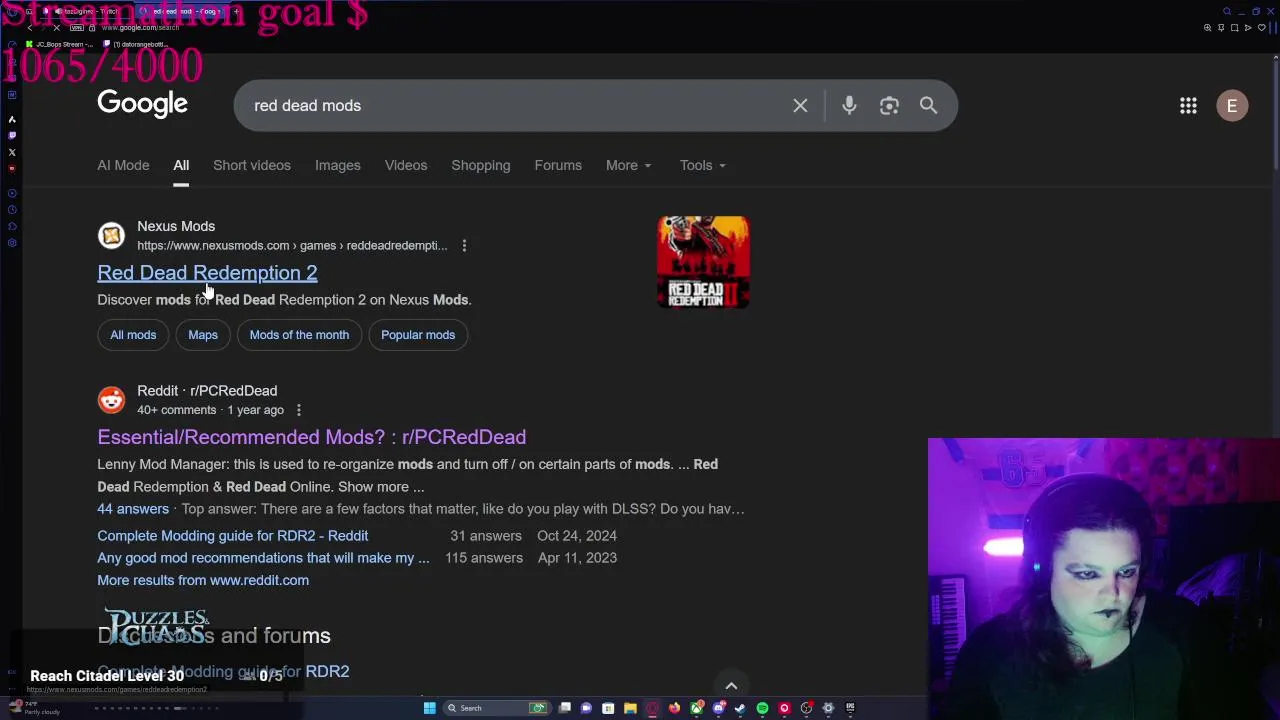The image size is (1280, 720).
Task: Click the Reddit site favicon
Action: 111,399
